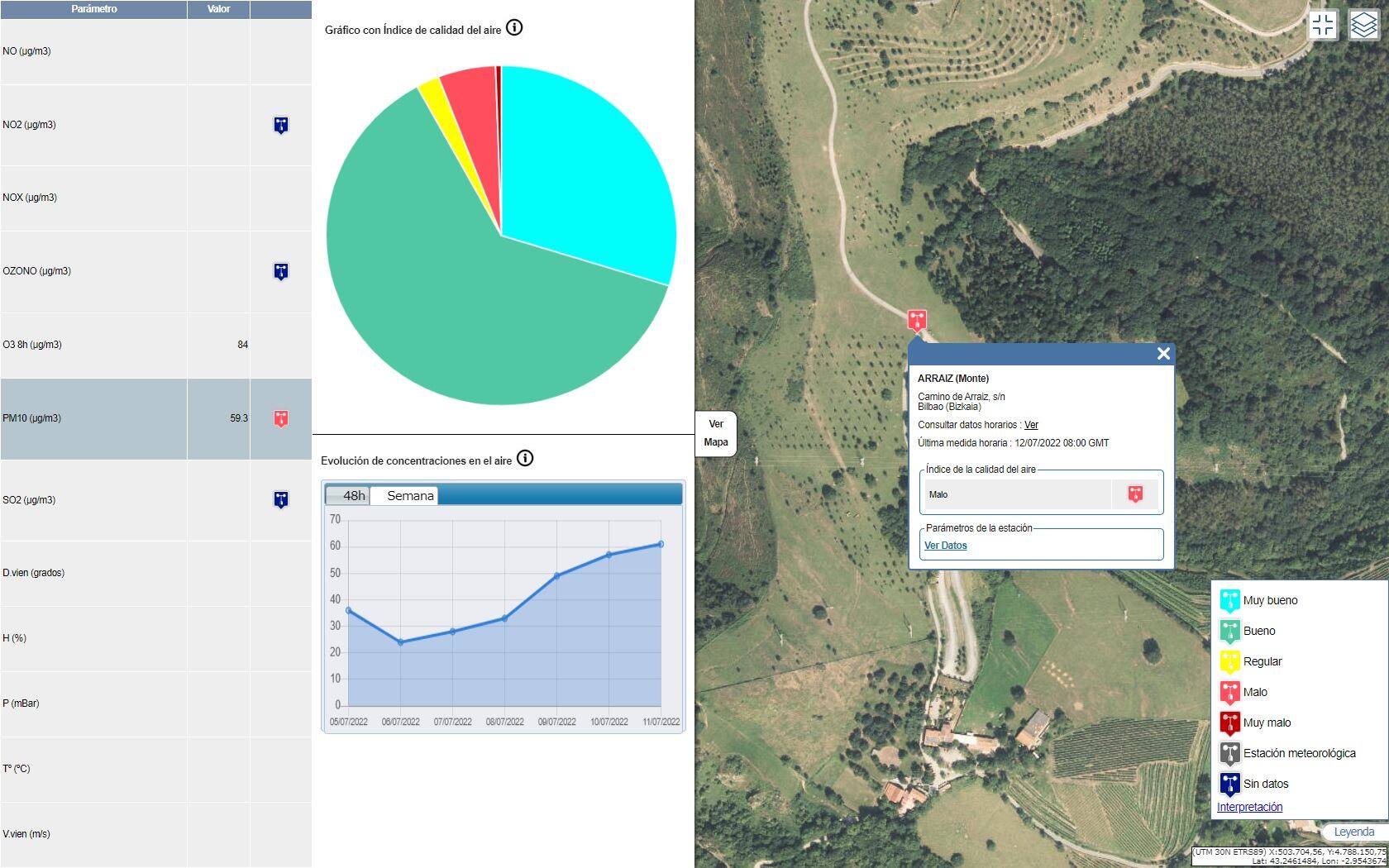The height and width of the screenshot is (868, 1389).
Task: Click the Malo legend icon
Action: point(1229,692)
